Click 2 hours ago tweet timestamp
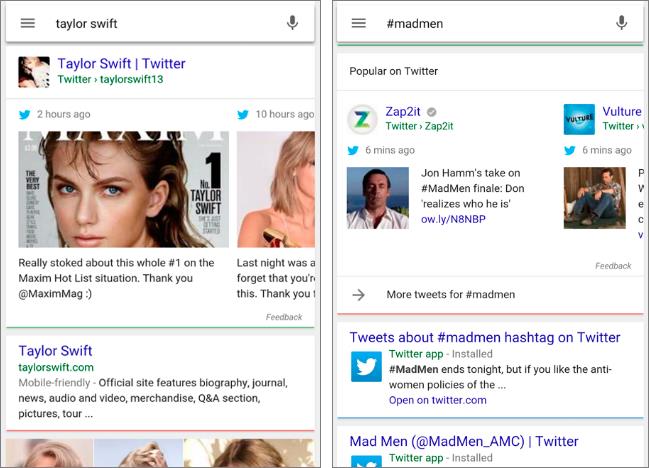The height and width of the screenshot is (468, 649). tap(63, 114)
